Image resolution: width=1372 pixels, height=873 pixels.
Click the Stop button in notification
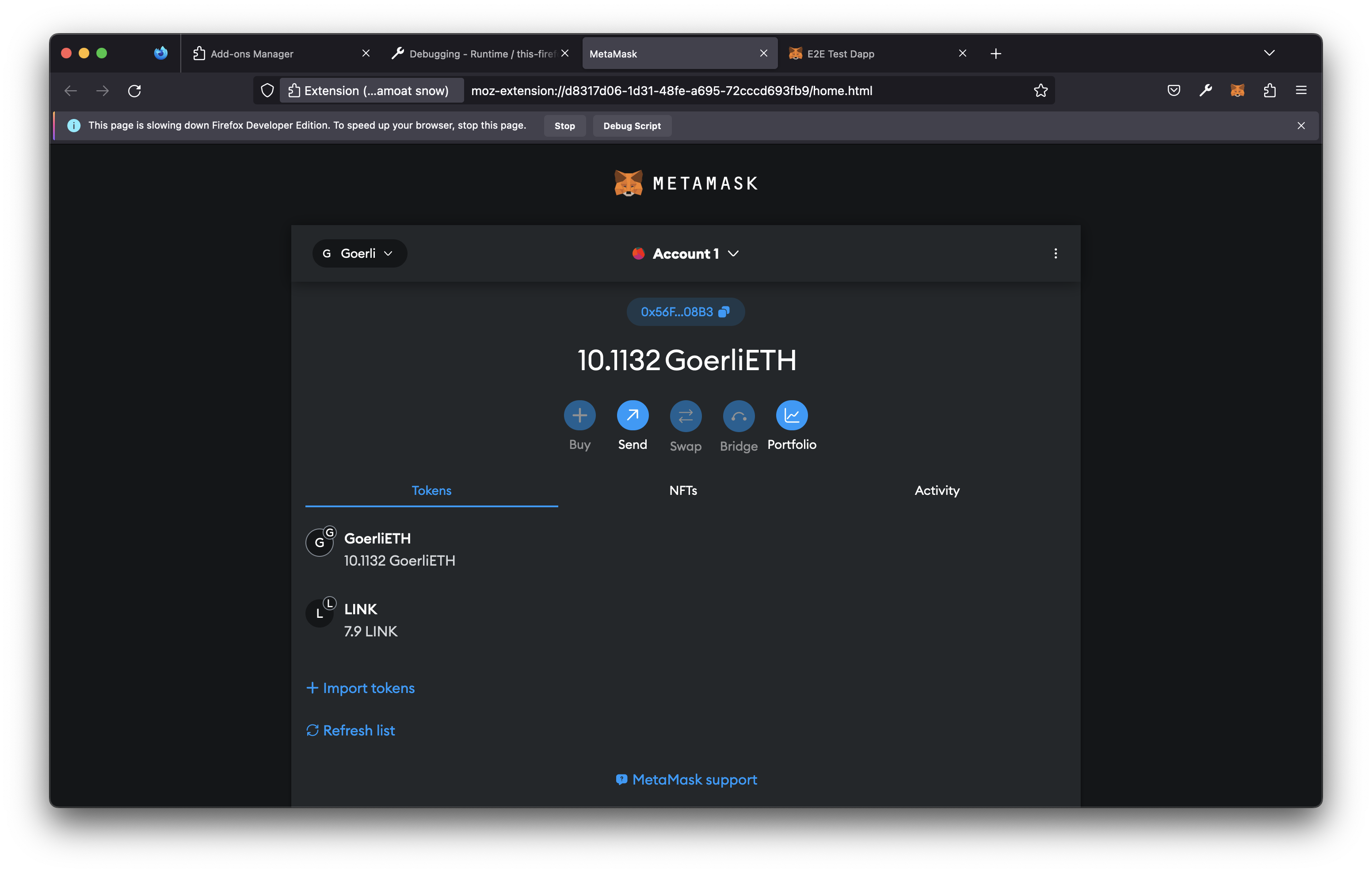pos(564,126)
